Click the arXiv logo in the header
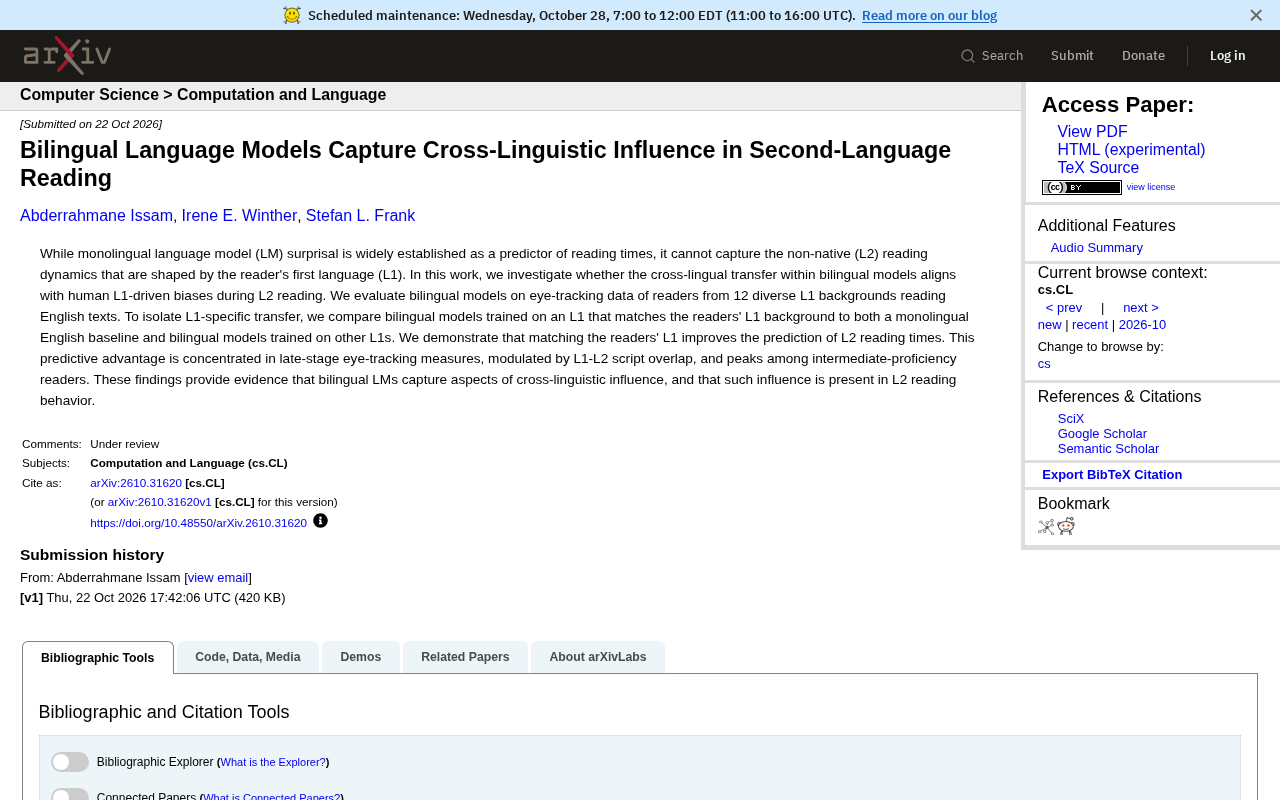Screen dimensions: 1280x800 pos(67,56)
